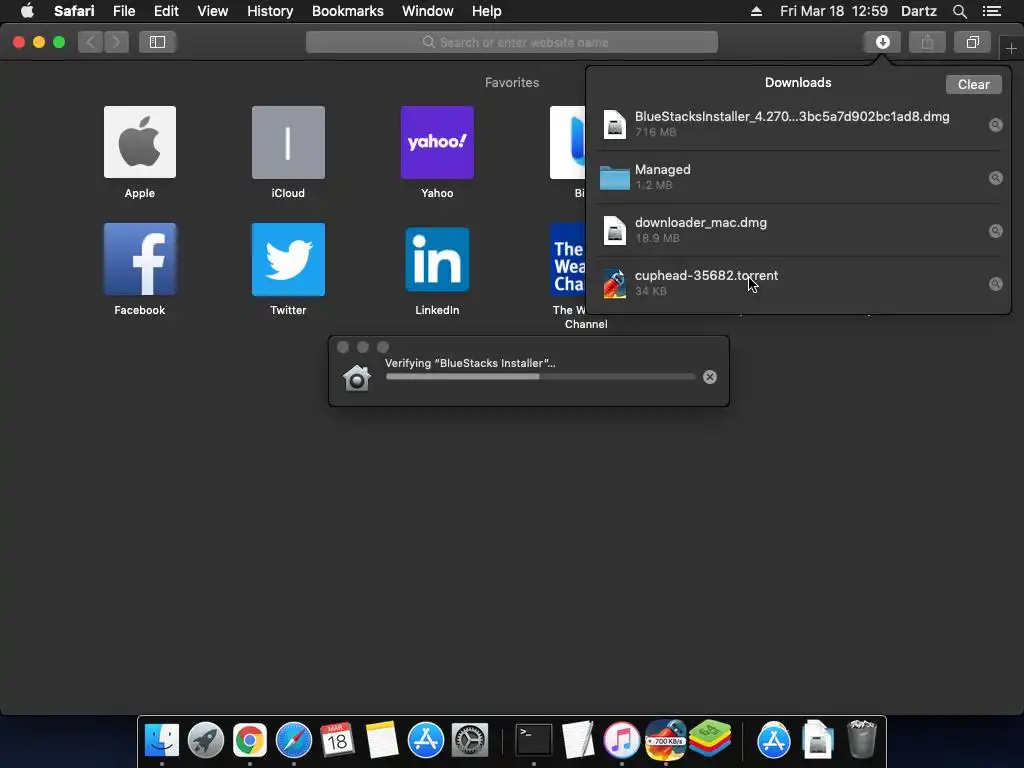The height and width of the screenshot is (768, 1024).
Task: Open the Window menu
Action: click(x=428, y=11)
